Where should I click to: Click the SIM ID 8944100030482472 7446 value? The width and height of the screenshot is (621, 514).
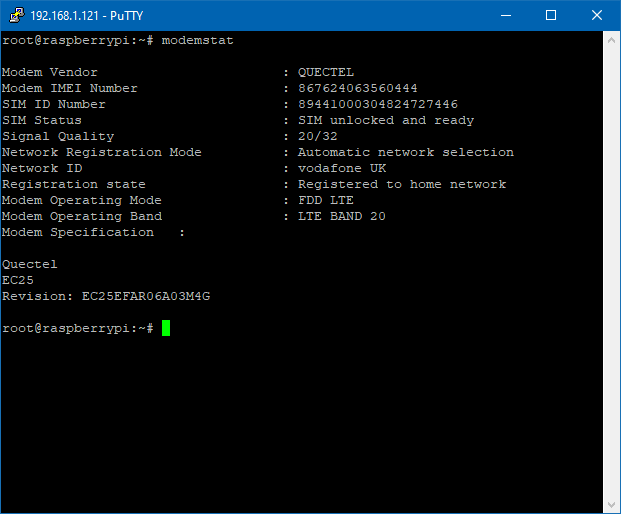(x=378, y=104)
